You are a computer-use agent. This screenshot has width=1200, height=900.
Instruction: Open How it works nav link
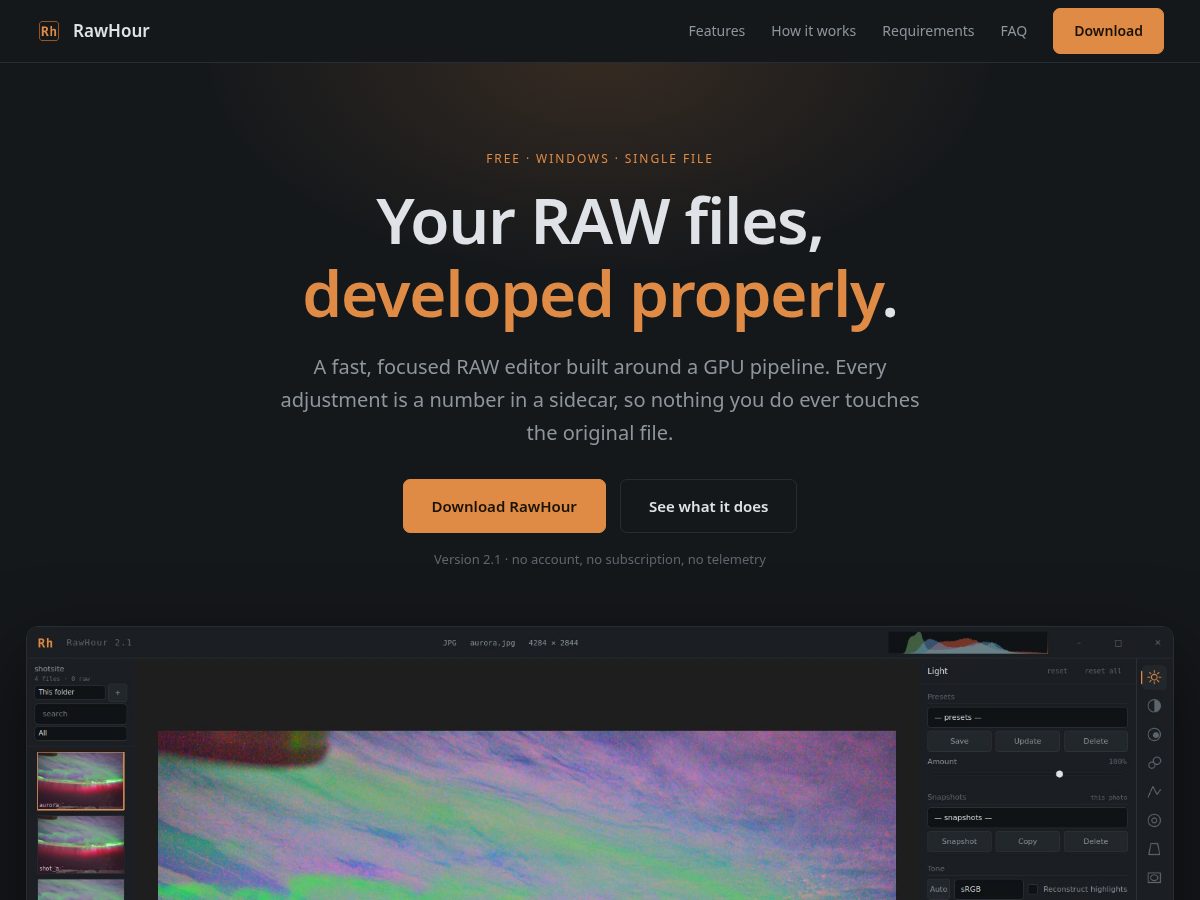pos(813,31)
